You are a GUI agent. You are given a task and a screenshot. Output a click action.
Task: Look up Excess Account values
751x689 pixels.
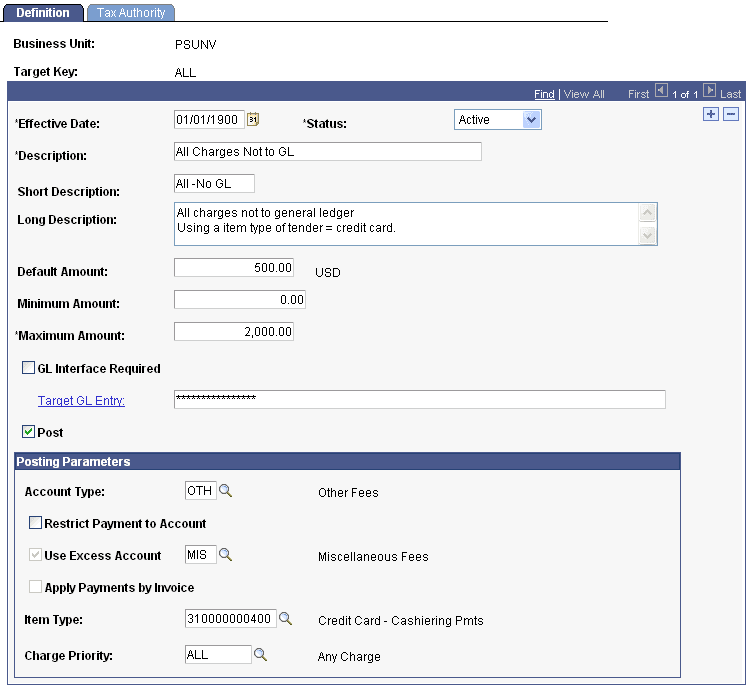[225, 554]
